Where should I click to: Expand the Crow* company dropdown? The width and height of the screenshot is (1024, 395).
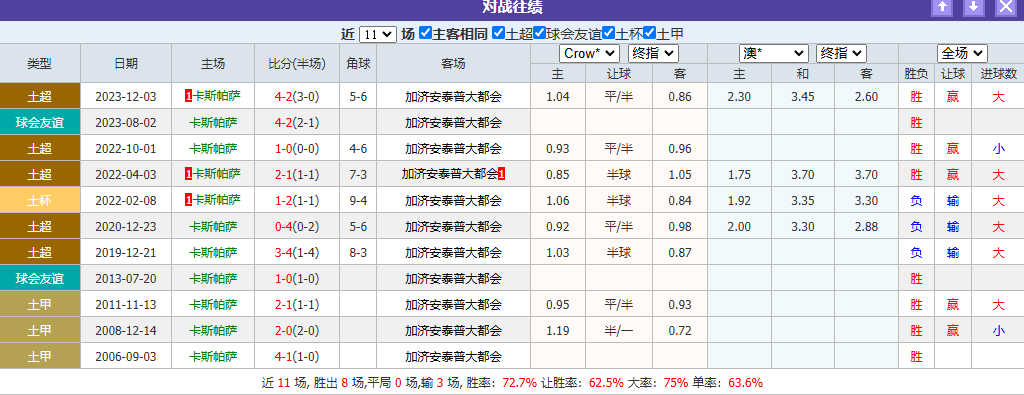point(589,54)
